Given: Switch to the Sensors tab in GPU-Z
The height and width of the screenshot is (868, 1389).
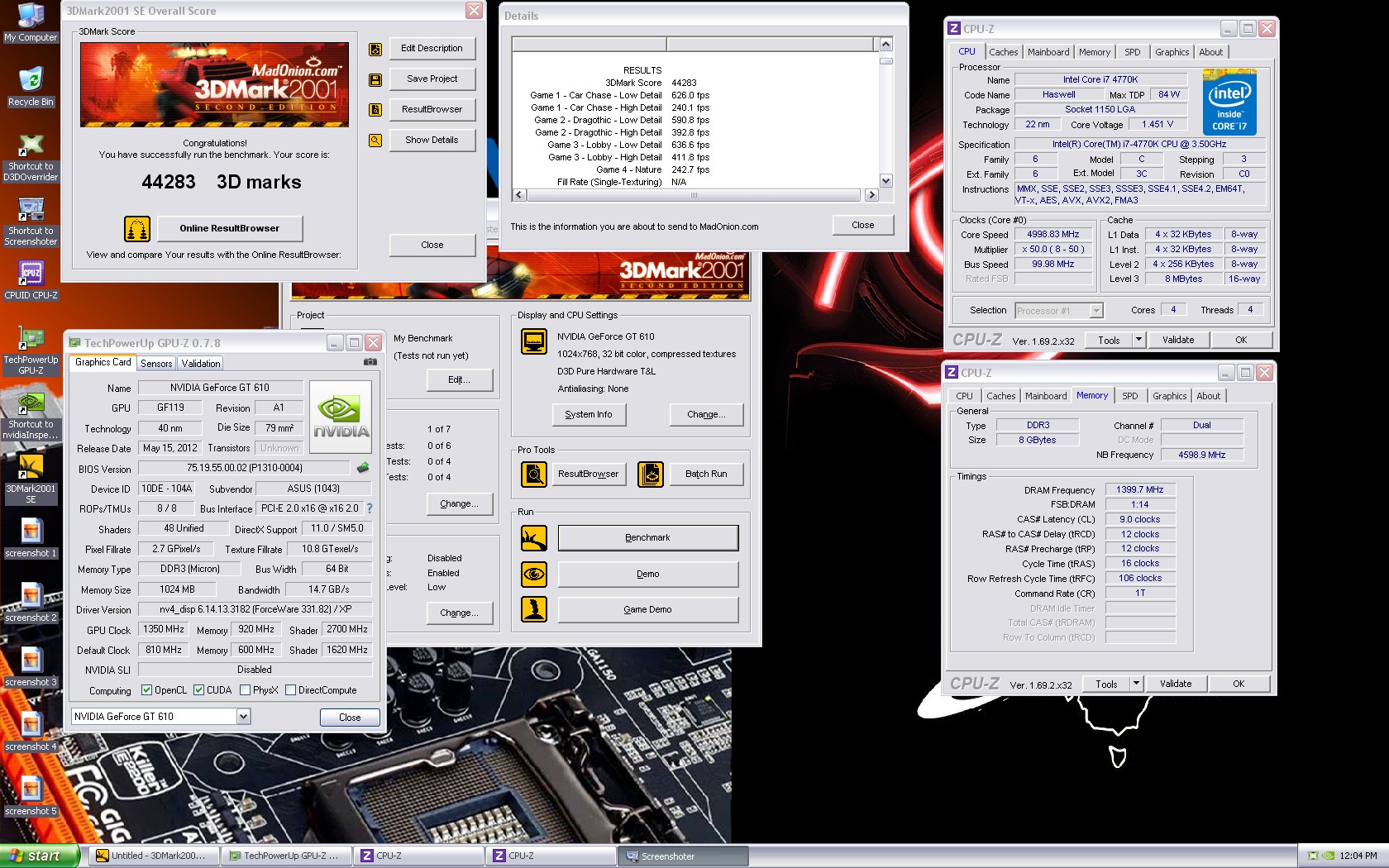Looking at the screenshot, I should pyautogui.click(x=156, y=364).
